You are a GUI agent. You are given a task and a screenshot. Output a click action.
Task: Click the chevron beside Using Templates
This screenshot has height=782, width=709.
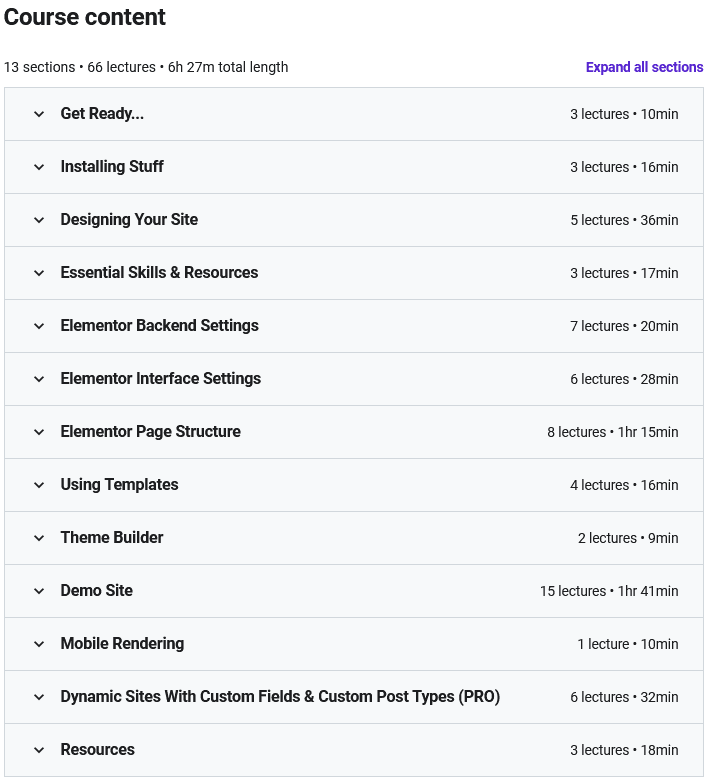click(39, 485)
